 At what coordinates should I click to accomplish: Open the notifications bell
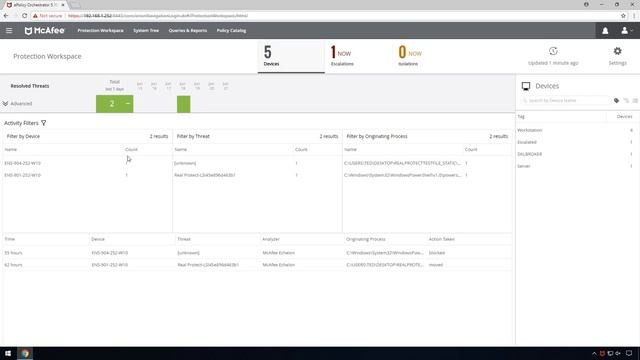tap(605, 31)
